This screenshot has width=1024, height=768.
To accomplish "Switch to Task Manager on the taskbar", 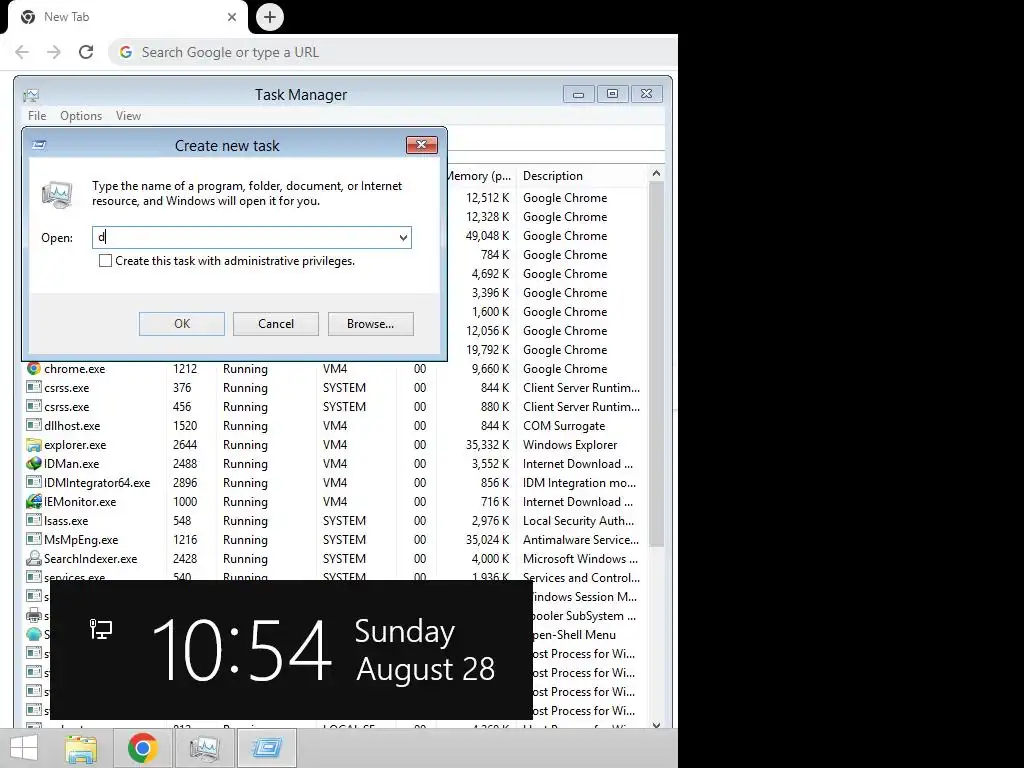I will 204,748.
